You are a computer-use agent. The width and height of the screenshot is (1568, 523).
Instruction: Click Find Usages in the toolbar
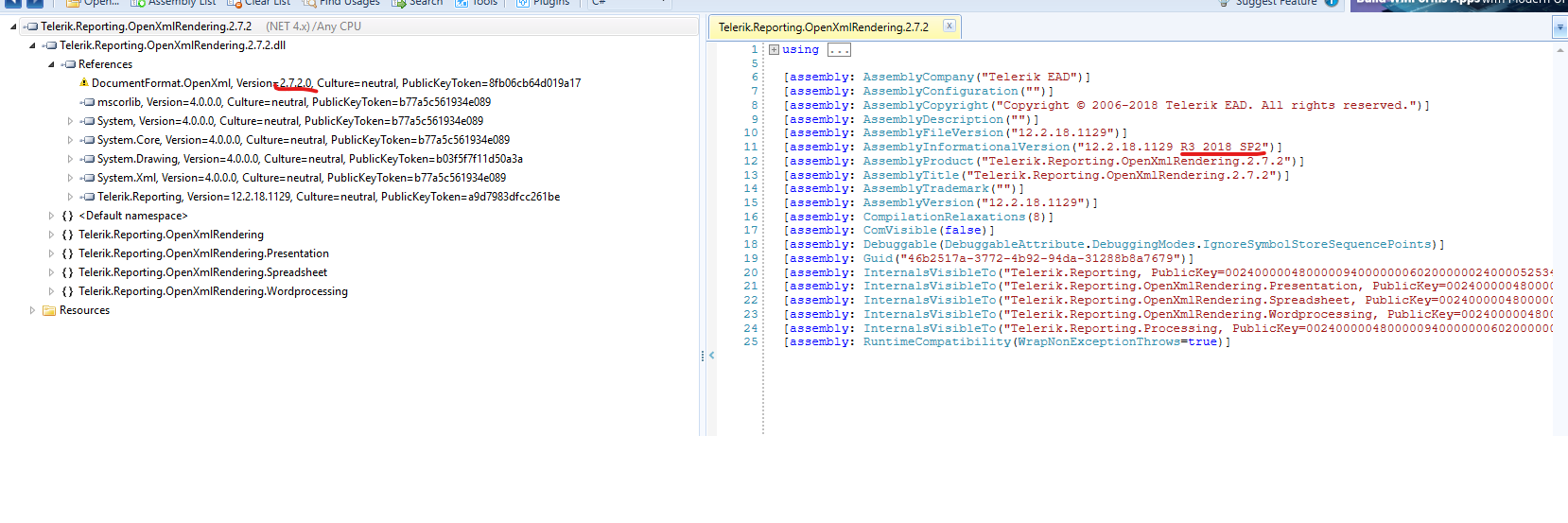(341, 3)
